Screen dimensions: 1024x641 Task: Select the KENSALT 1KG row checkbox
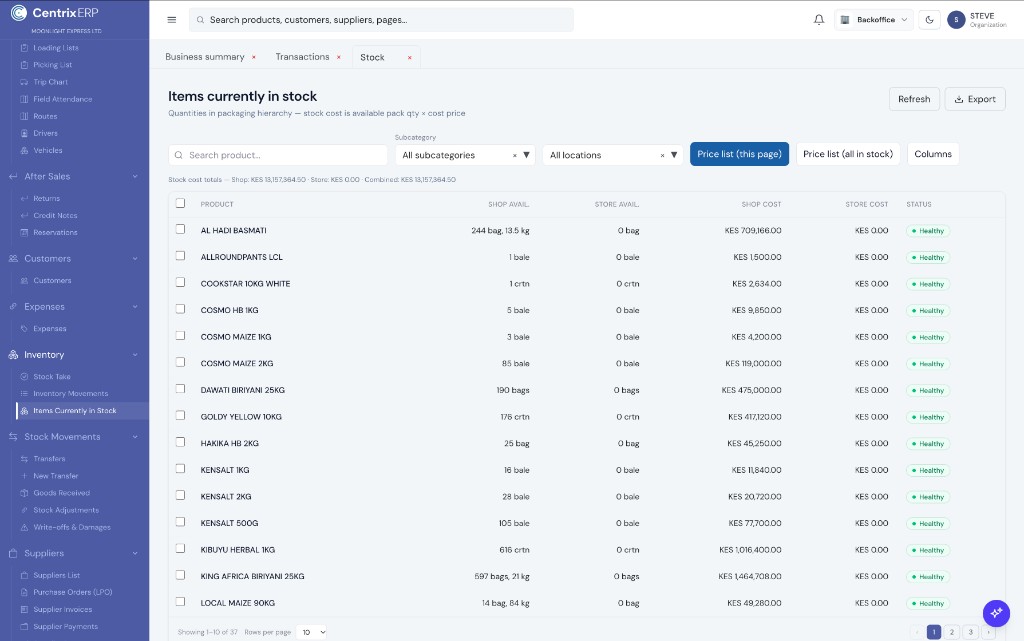(x=180, y=469)
